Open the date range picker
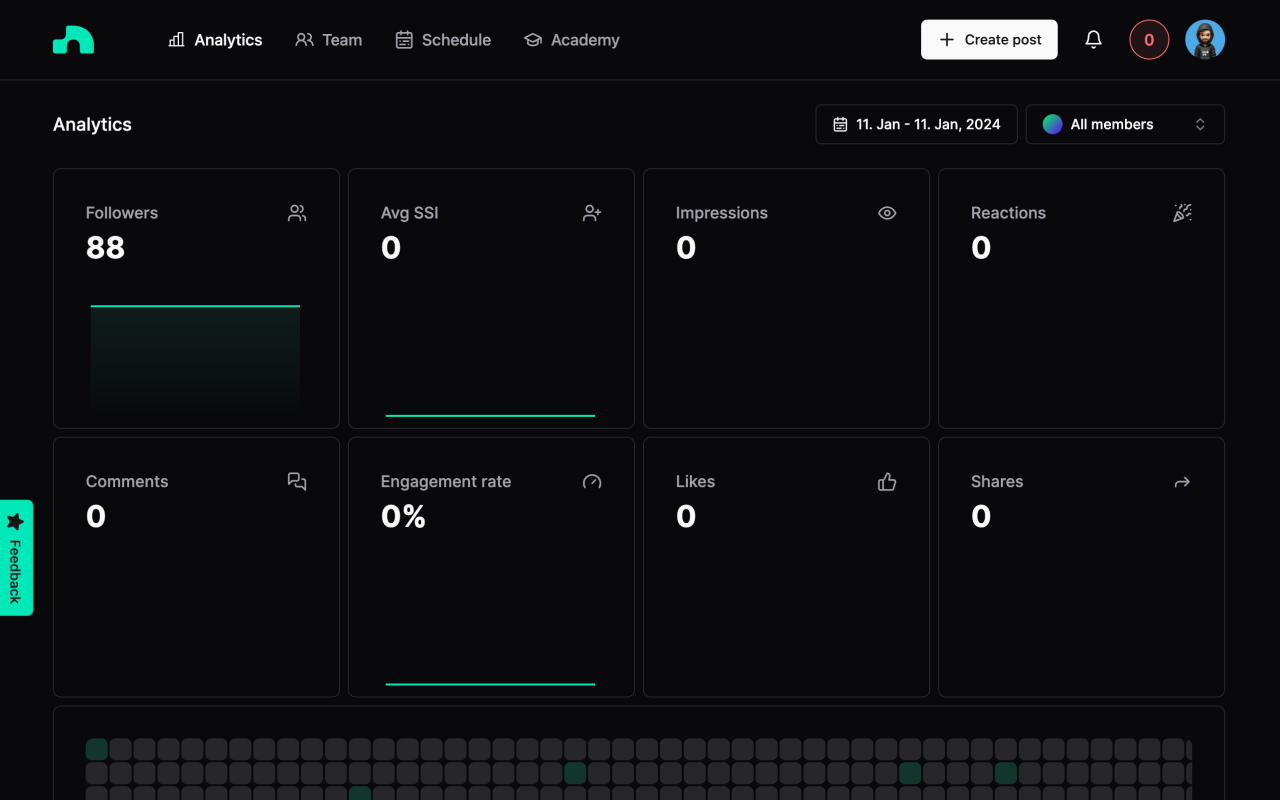The height and width of the screenshot is (800, 1280). click(916, 125)
